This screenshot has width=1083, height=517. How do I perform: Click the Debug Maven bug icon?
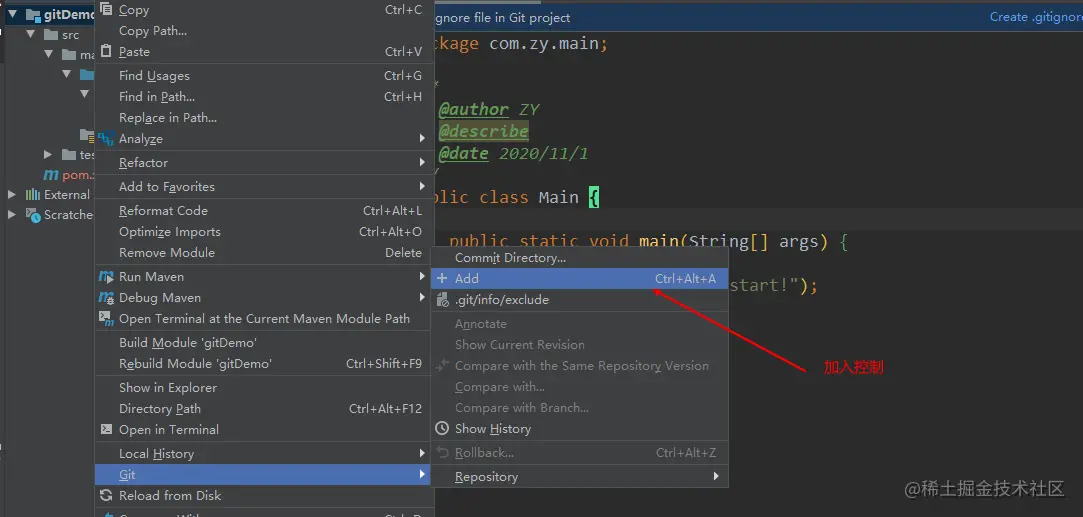tap(106, 297)
